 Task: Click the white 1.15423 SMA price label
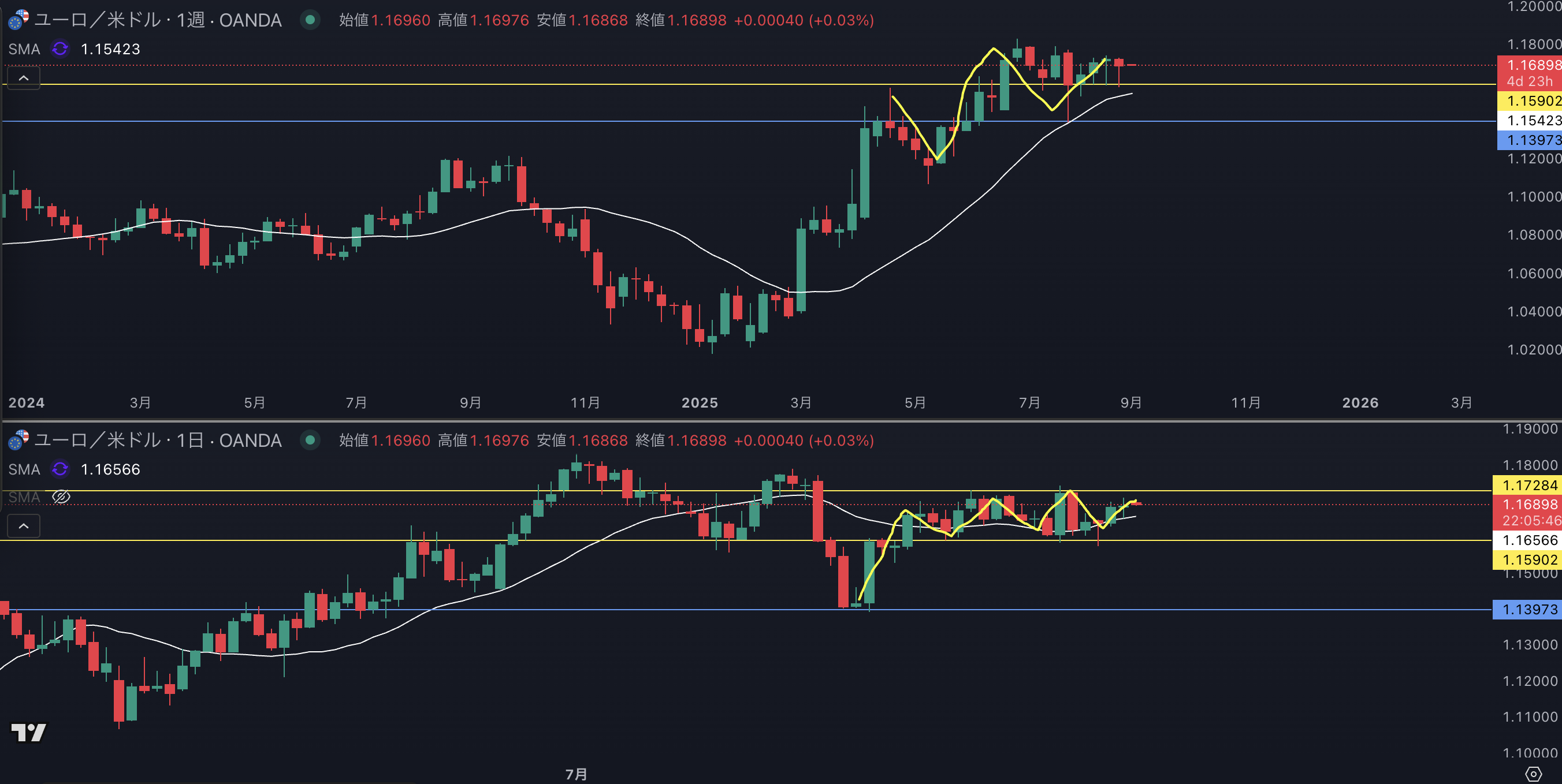pyautogui.click(x=1530, y=120)
